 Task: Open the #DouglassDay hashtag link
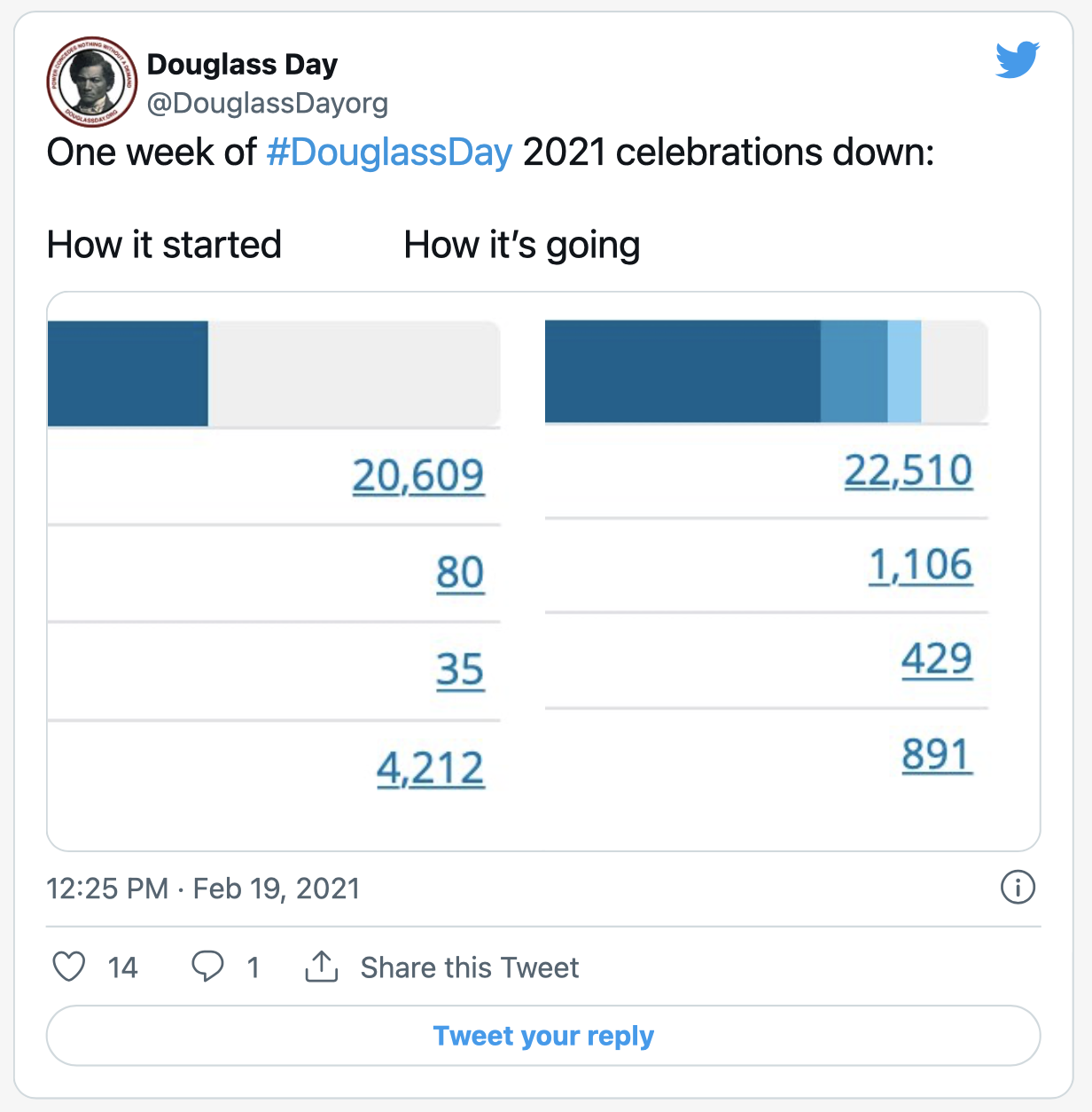pos(389,153)
